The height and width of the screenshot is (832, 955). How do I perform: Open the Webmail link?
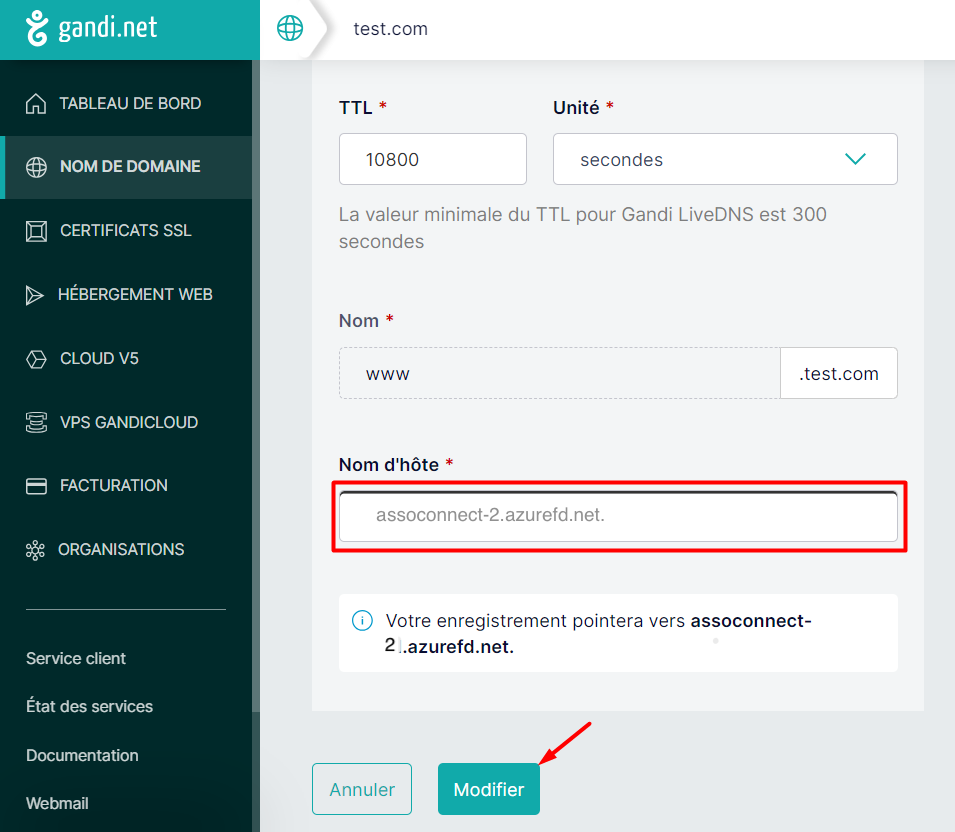click(57, 803)
